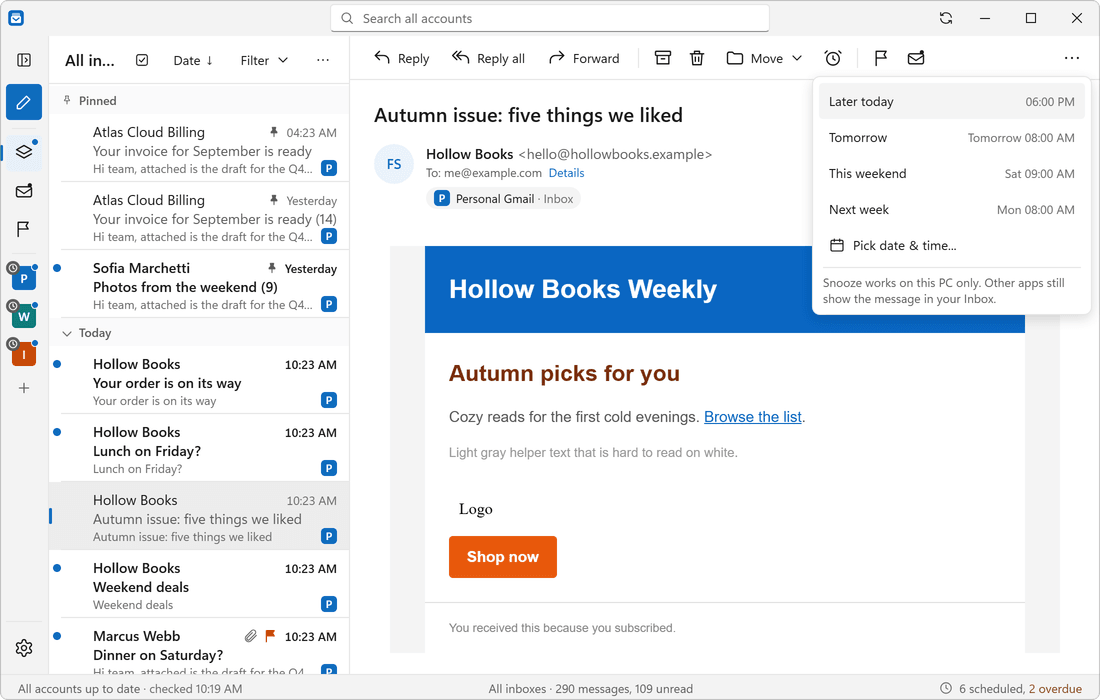
Task: Open the flagged messages sidebar icon
Action: point(24,229)
